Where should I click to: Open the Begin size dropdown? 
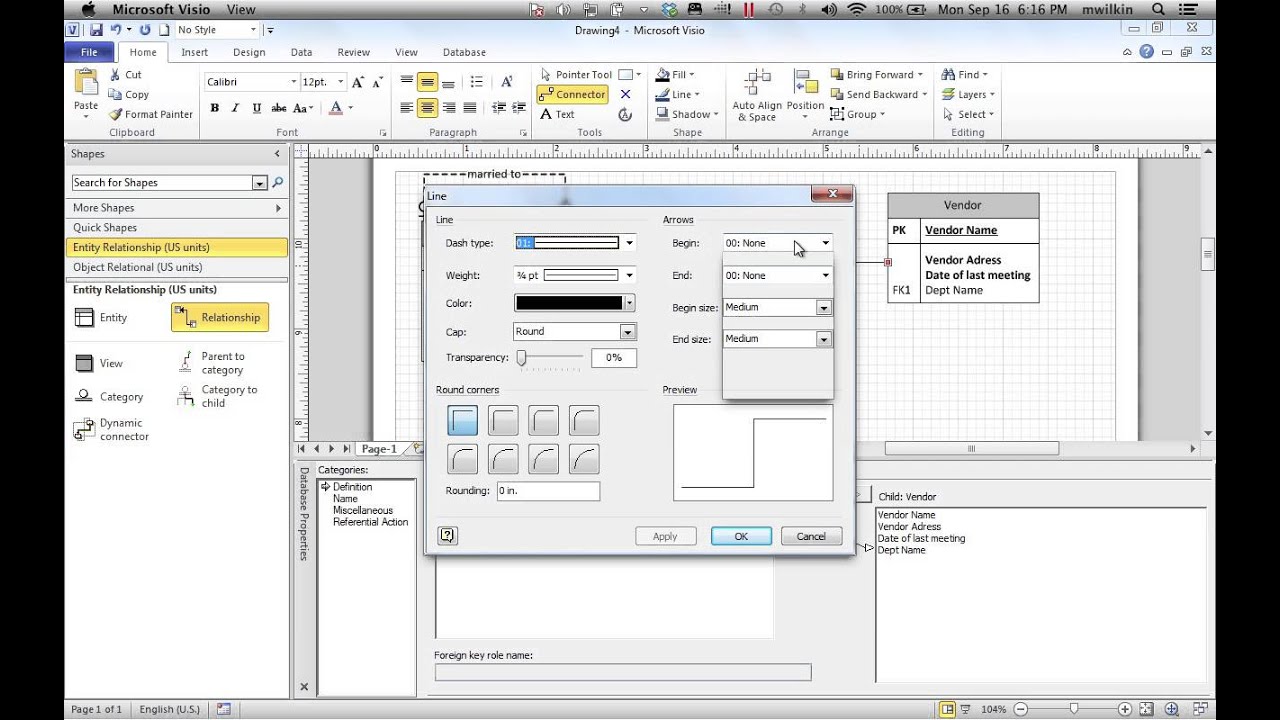tap(824, 307)
